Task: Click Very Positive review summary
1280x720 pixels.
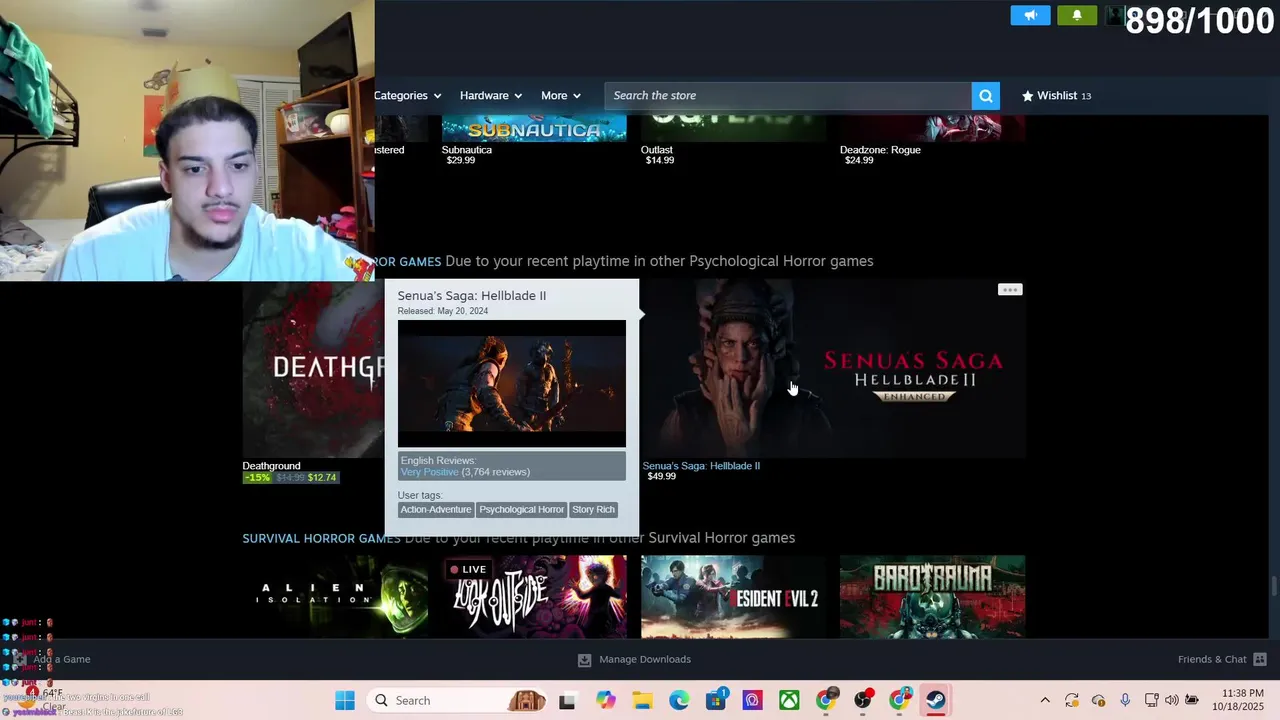Action: pyautogui.click(x=429, y=472)
